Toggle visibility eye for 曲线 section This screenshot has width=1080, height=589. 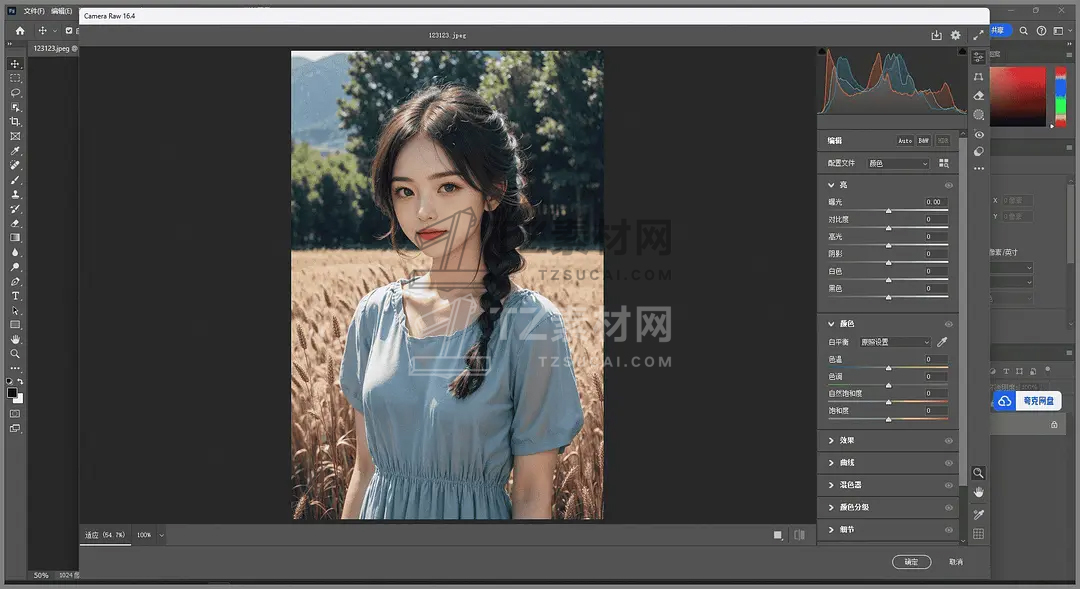click(x=948, y=463)
